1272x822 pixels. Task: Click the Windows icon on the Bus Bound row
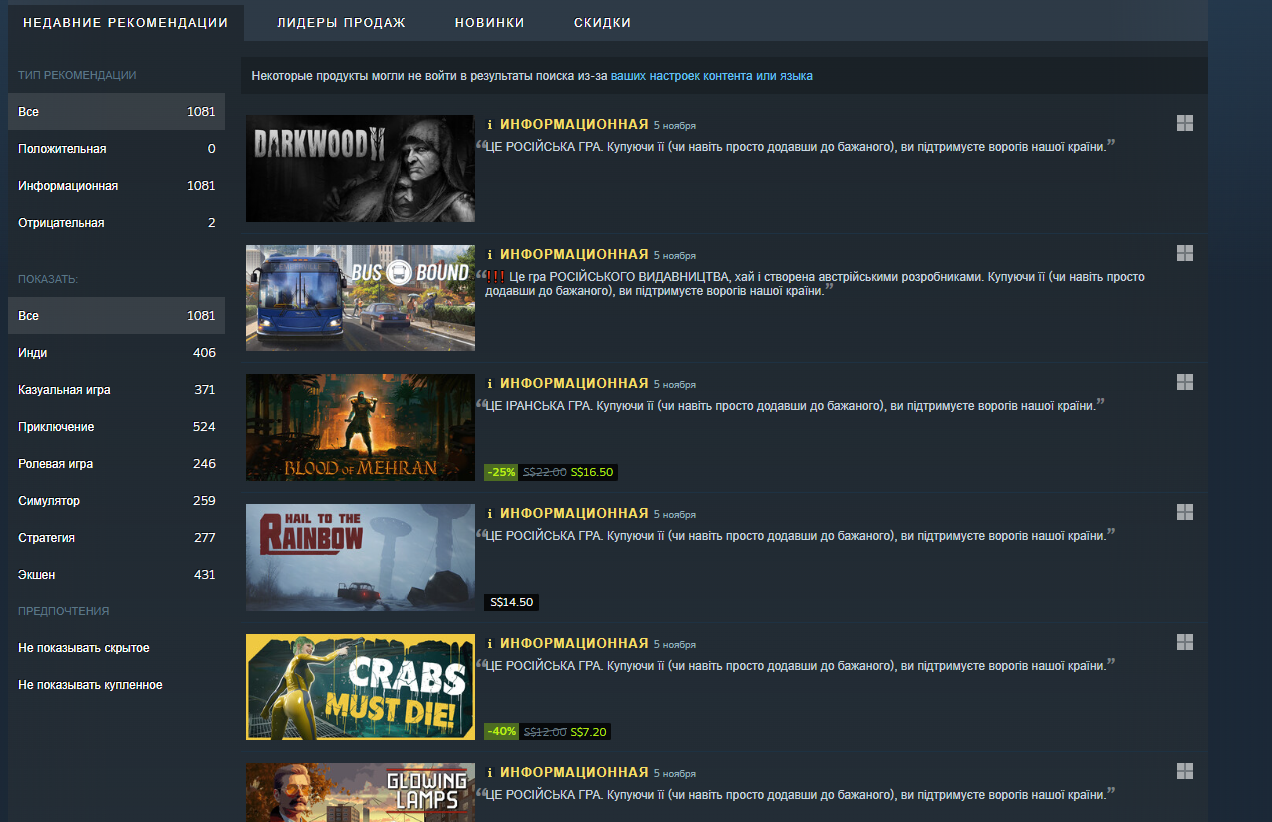[x=1185, y=253]
